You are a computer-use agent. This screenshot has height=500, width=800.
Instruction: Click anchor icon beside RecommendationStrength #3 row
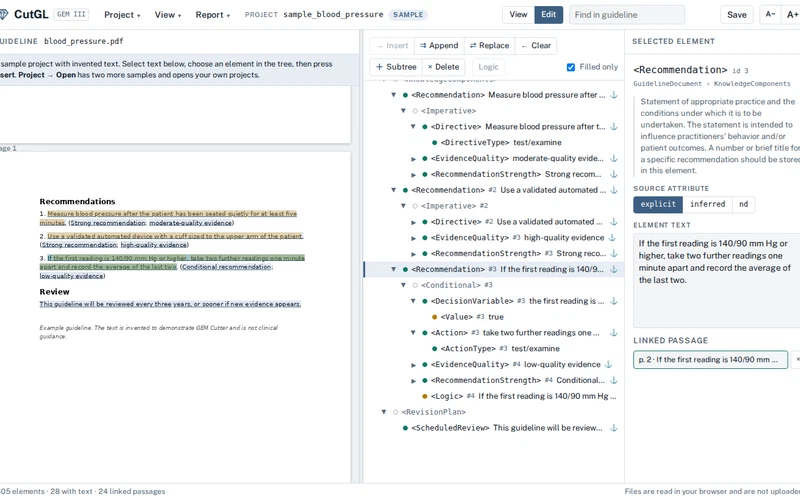point(614,254)
